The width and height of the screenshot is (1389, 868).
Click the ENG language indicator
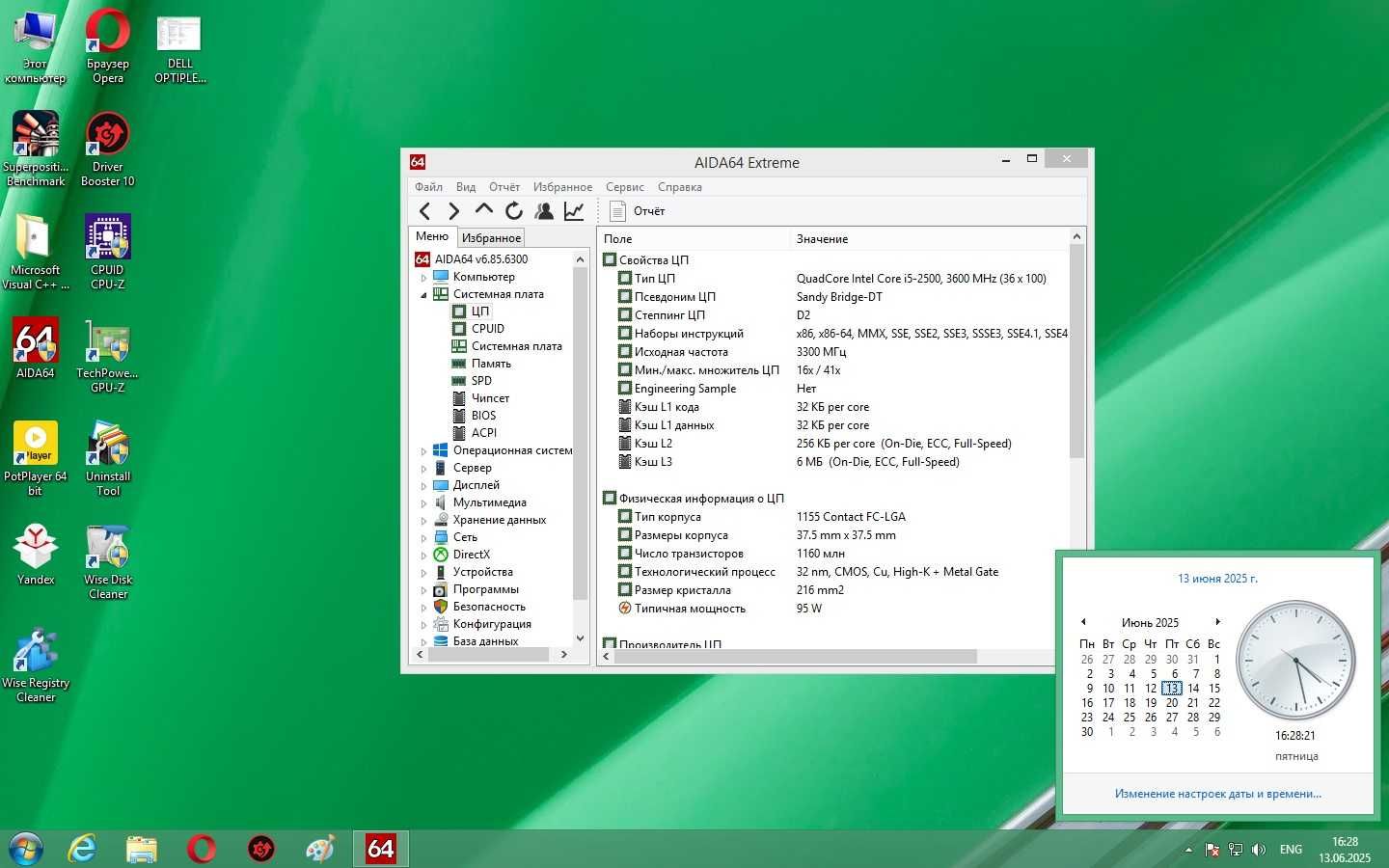coord(1291,850)
